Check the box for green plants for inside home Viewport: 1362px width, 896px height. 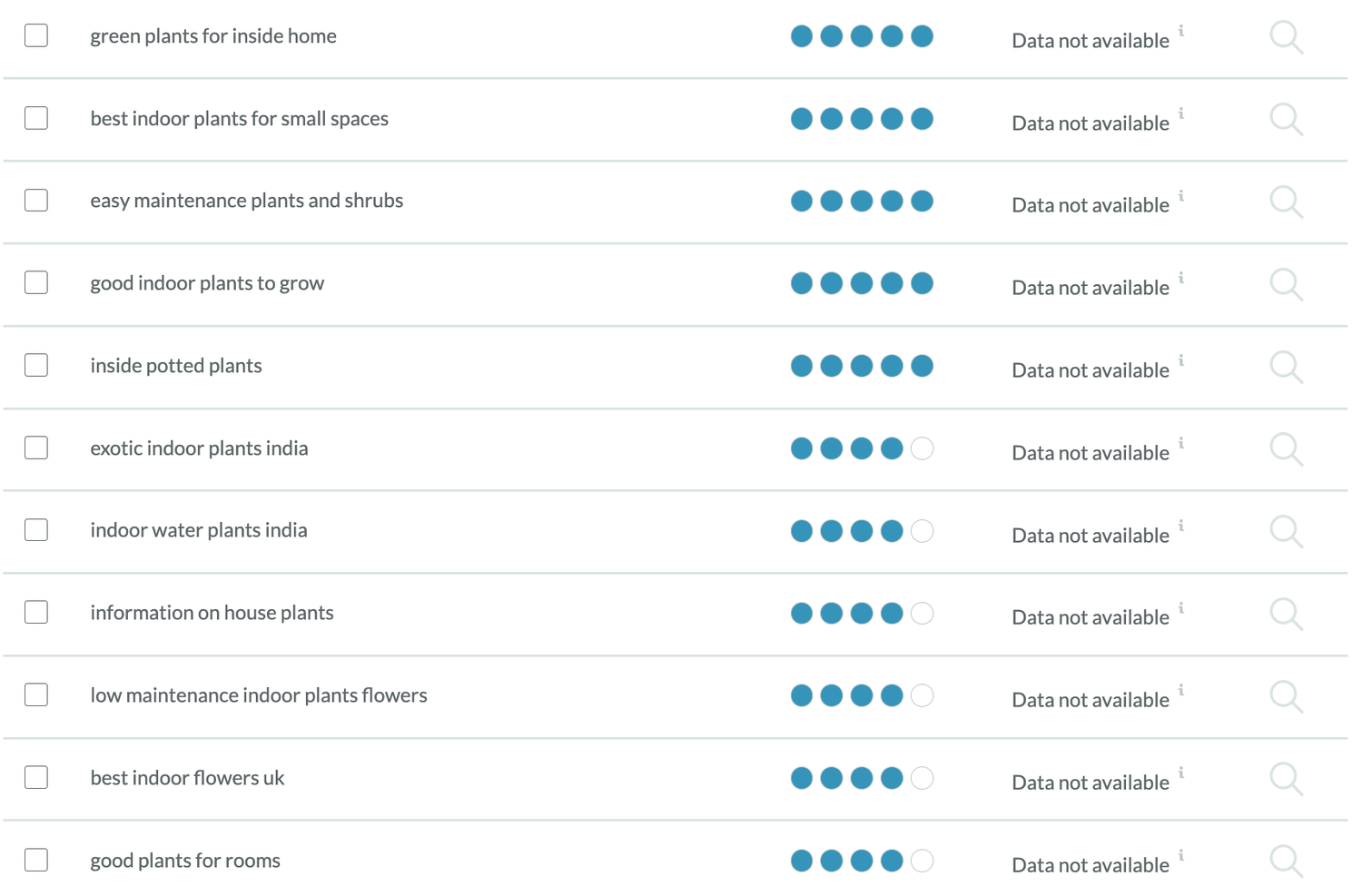[x=36, y=35]
